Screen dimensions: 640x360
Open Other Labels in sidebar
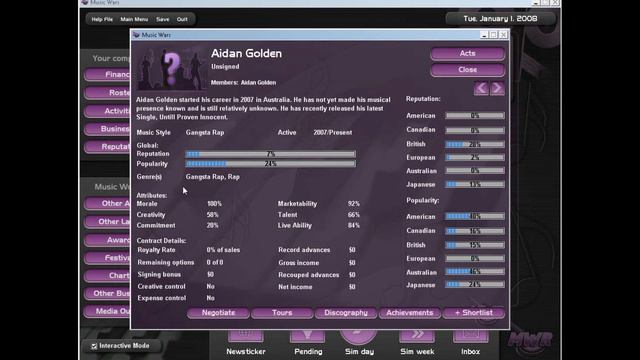[107, 222]
